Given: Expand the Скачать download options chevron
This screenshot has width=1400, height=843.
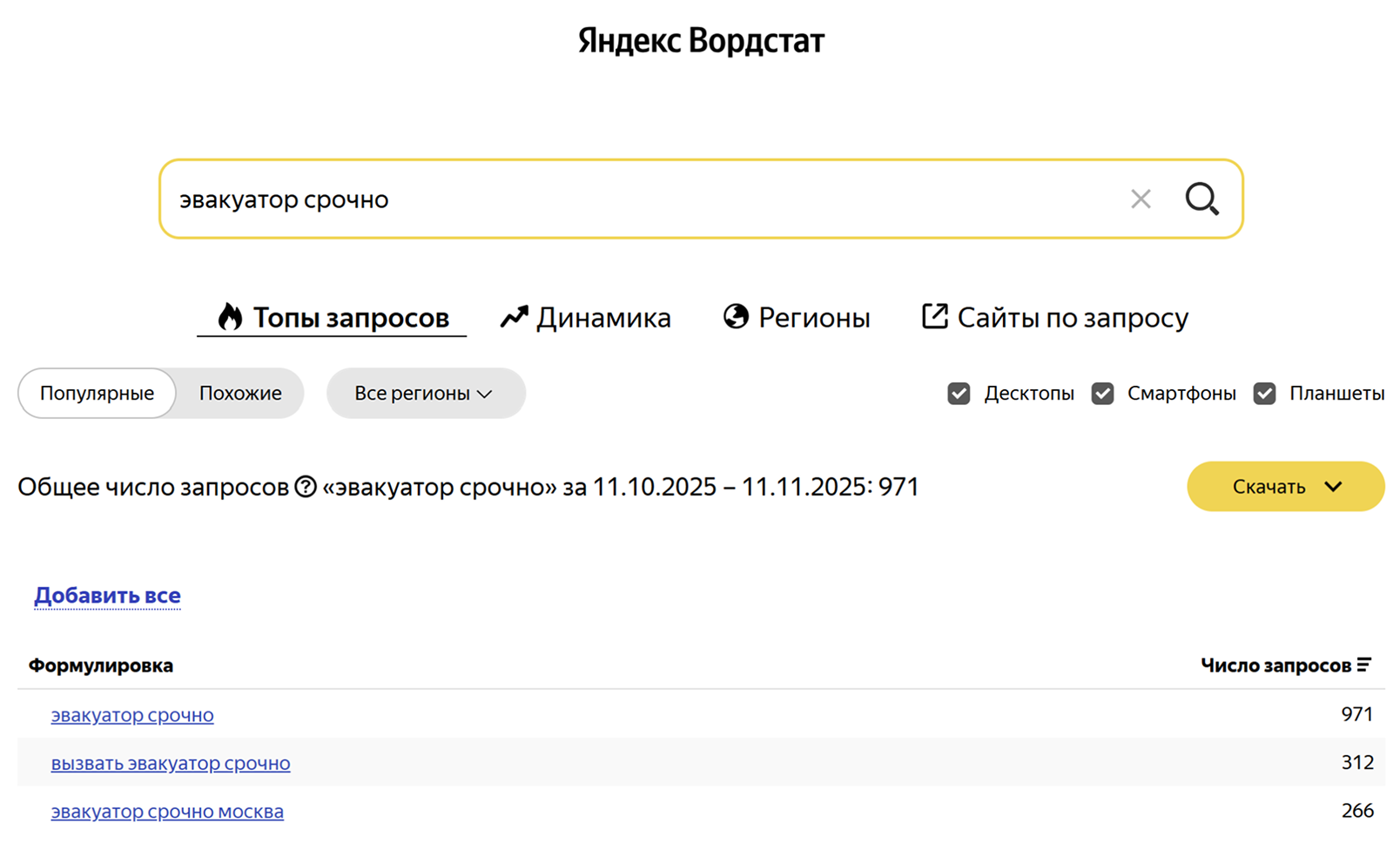Looking at the screenshot, I should (1335, 487).
